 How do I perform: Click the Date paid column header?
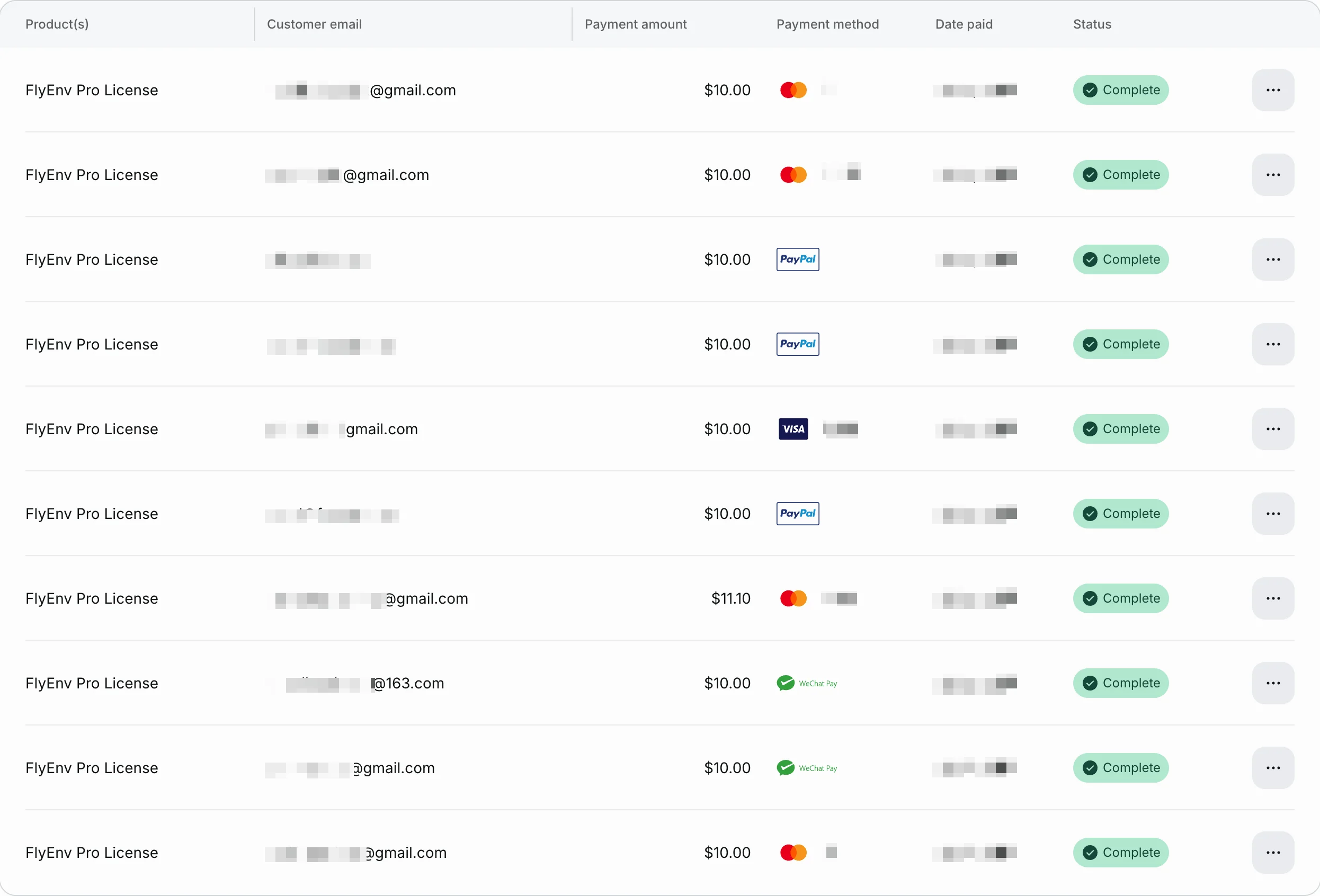[x=964, y=24]
